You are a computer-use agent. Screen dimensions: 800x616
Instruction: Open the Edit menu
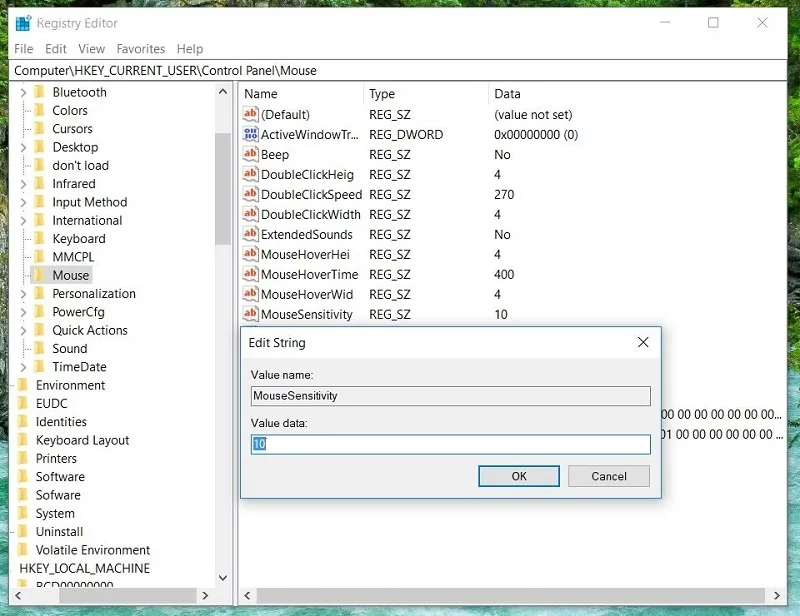pyautogui.click(x=56, y=48)
